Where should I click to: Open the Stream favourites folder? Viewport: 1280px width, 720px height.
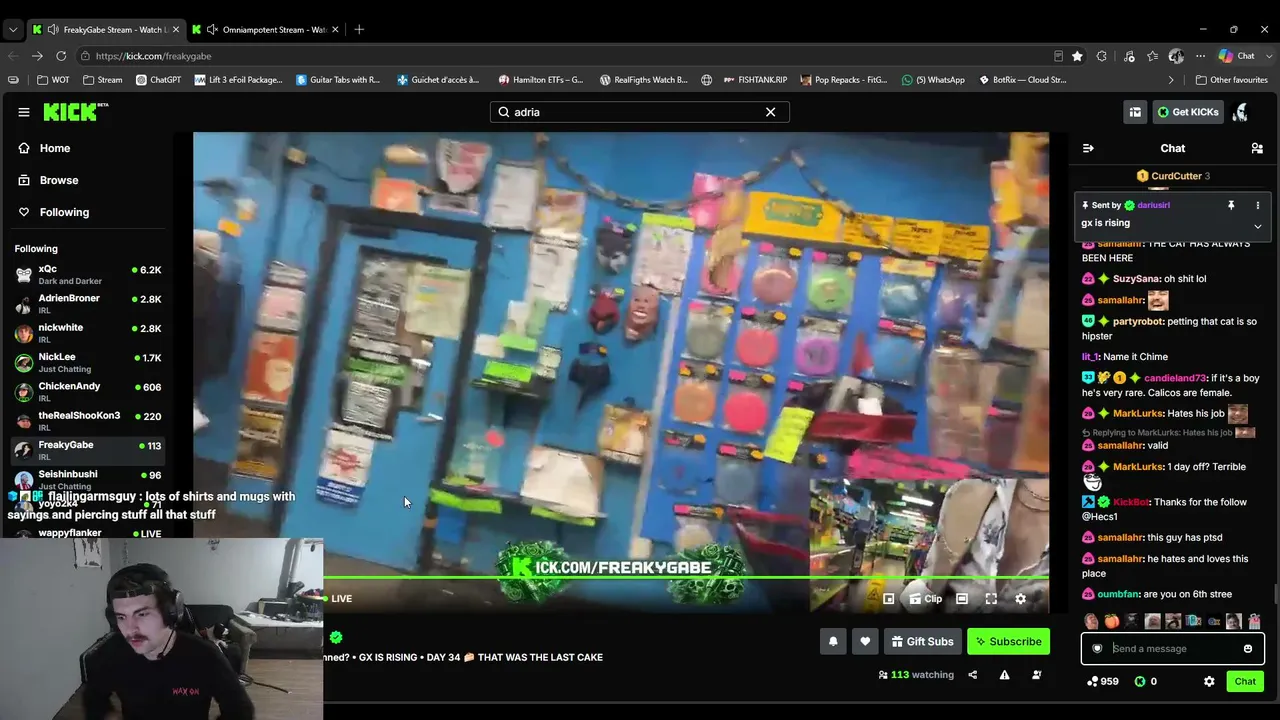pyautogui.click(x=102, y=80)
